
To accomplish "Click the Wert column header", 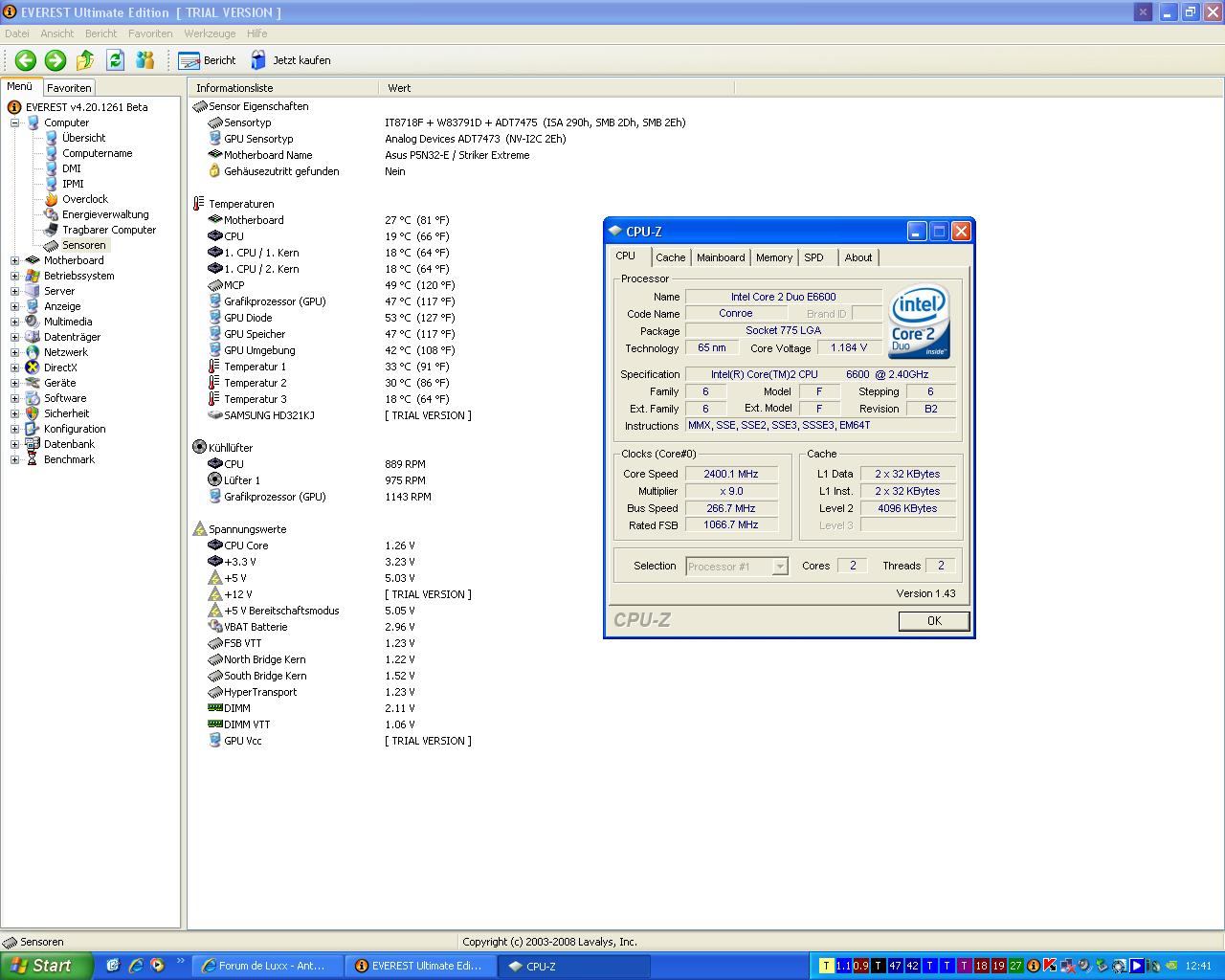I will [557, 87].
